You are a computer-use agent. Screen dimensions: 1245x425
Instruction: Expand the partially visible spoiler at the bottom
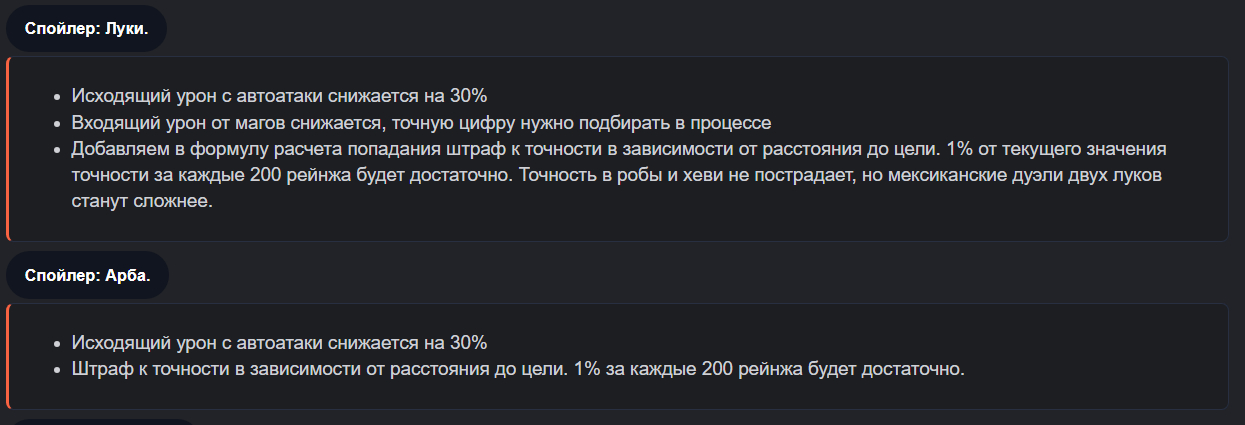point(100,421)
